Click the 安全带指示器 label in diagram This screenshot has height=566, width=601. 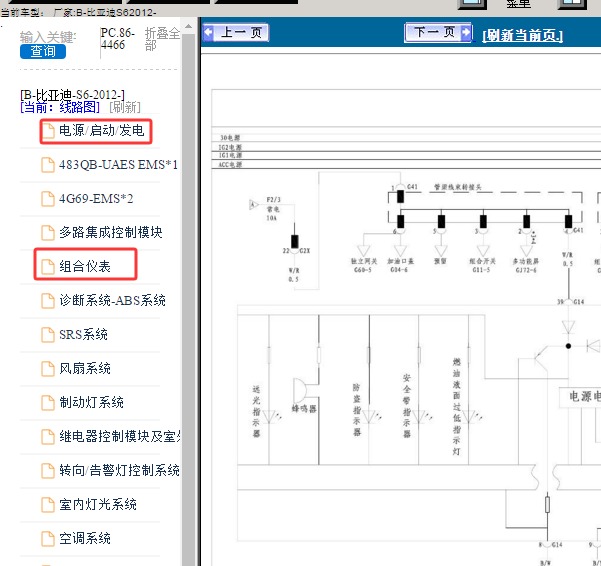coord(407,406)
